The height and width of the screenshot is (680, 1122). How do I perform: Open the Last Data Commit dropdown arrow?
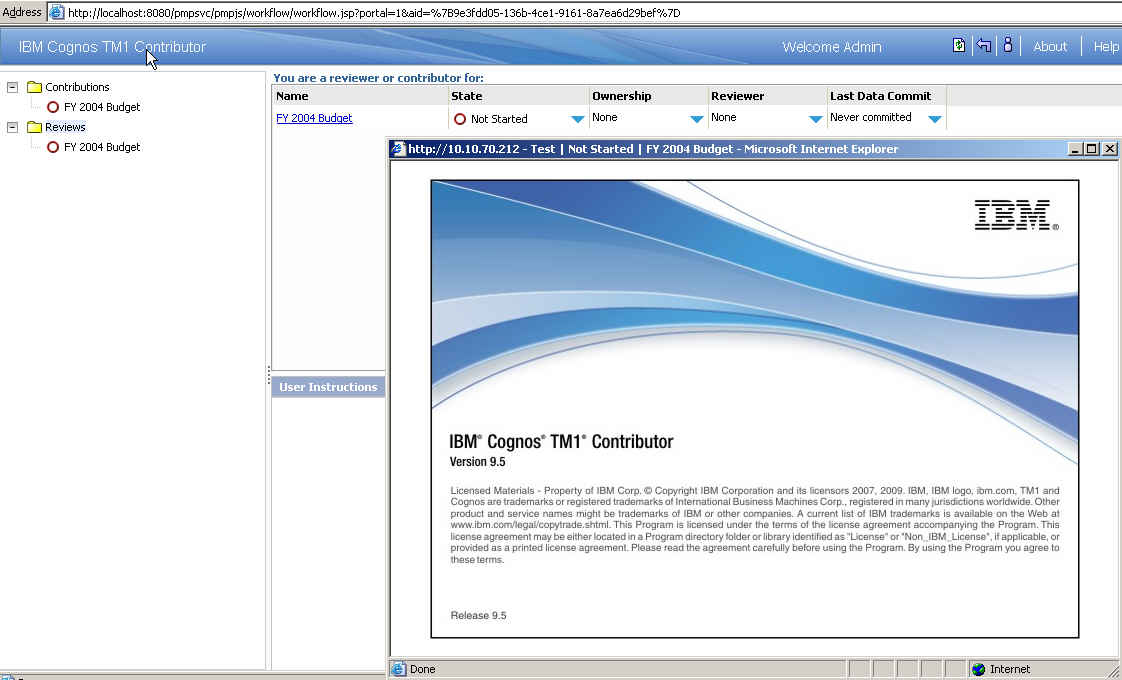(x=935, y=120)
